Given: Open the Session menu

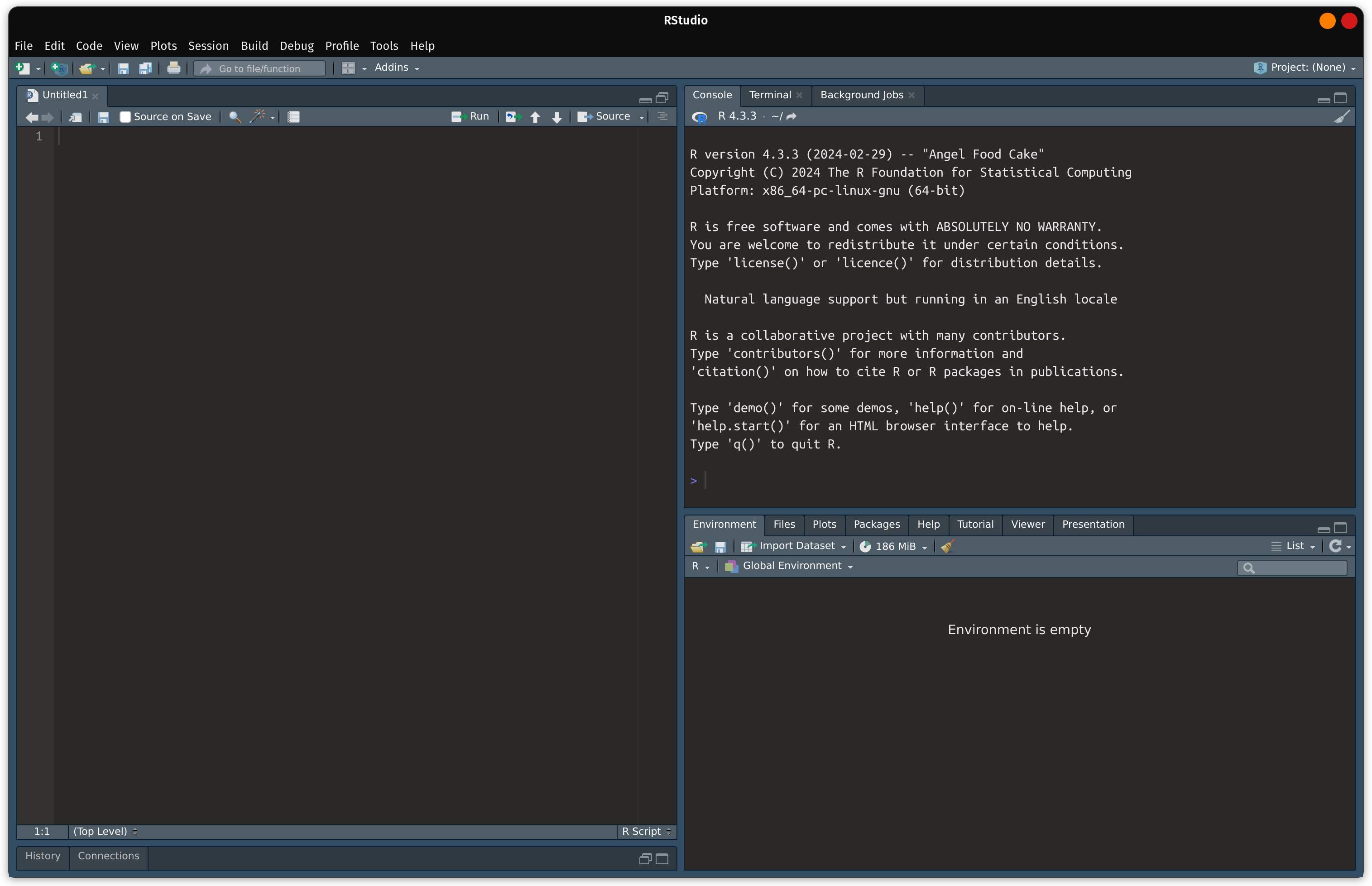Looking at the screenshot, I should coord(207,46).
